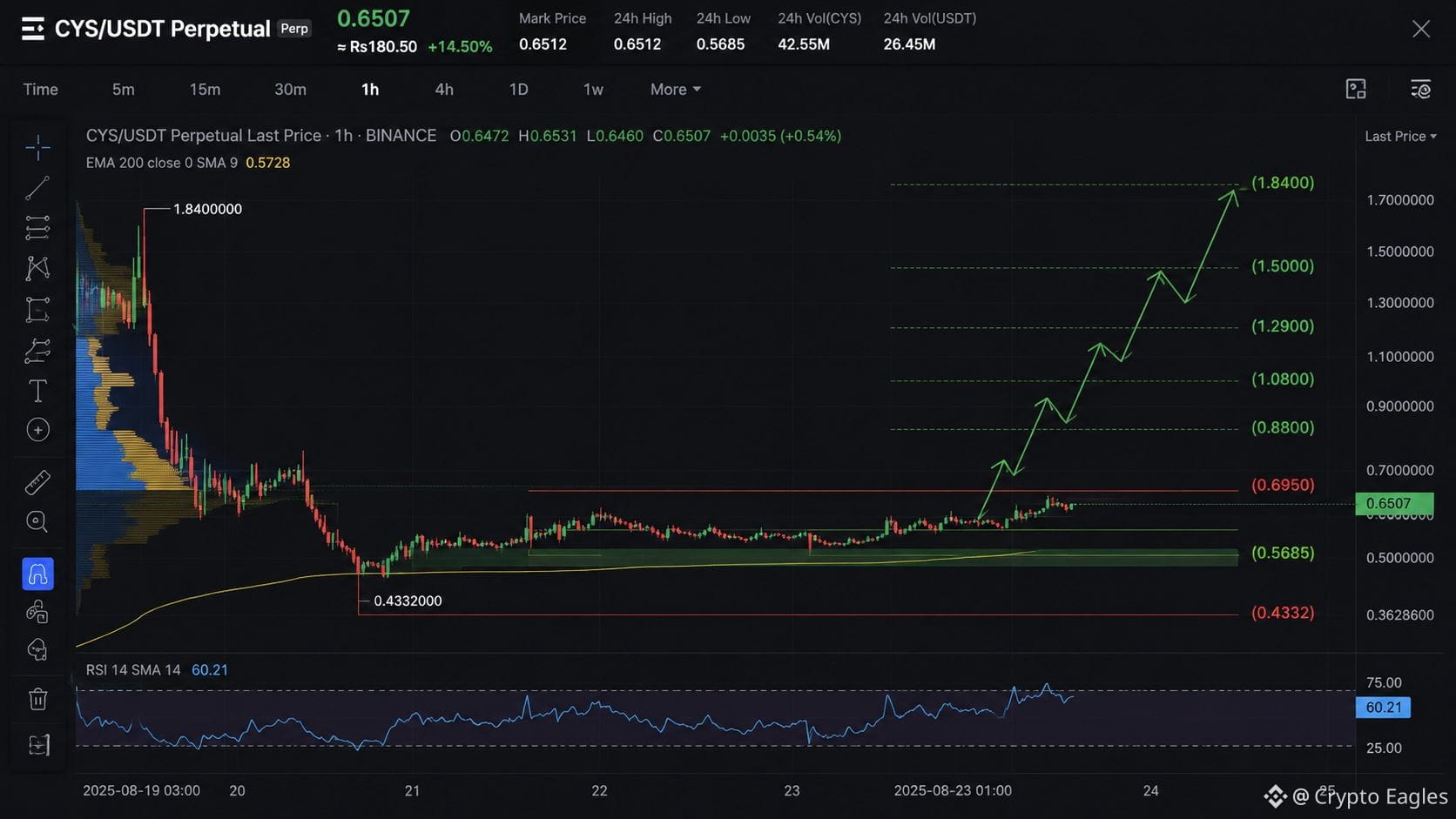The image size is (1456, 819).
Task: Switch to the 1D interval
Action: tap(518, 90)
